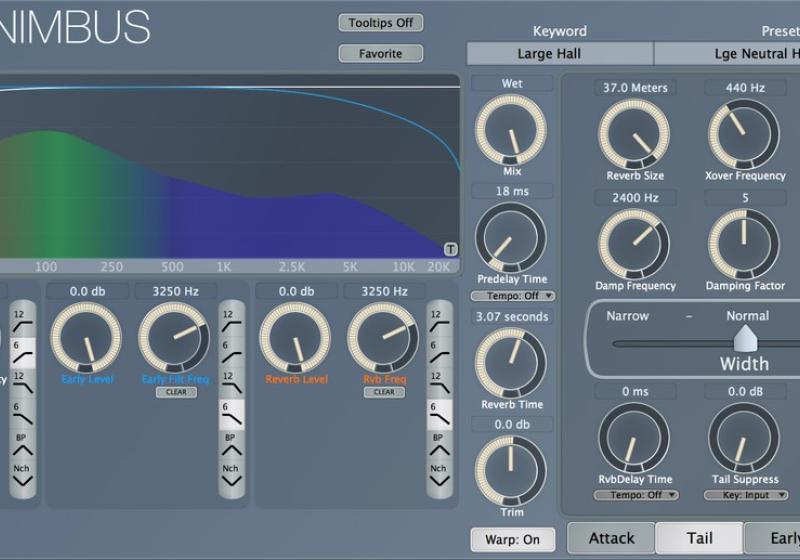Toggle the Tooltips Off button
800x560 pixels.
tap(381, 23)
